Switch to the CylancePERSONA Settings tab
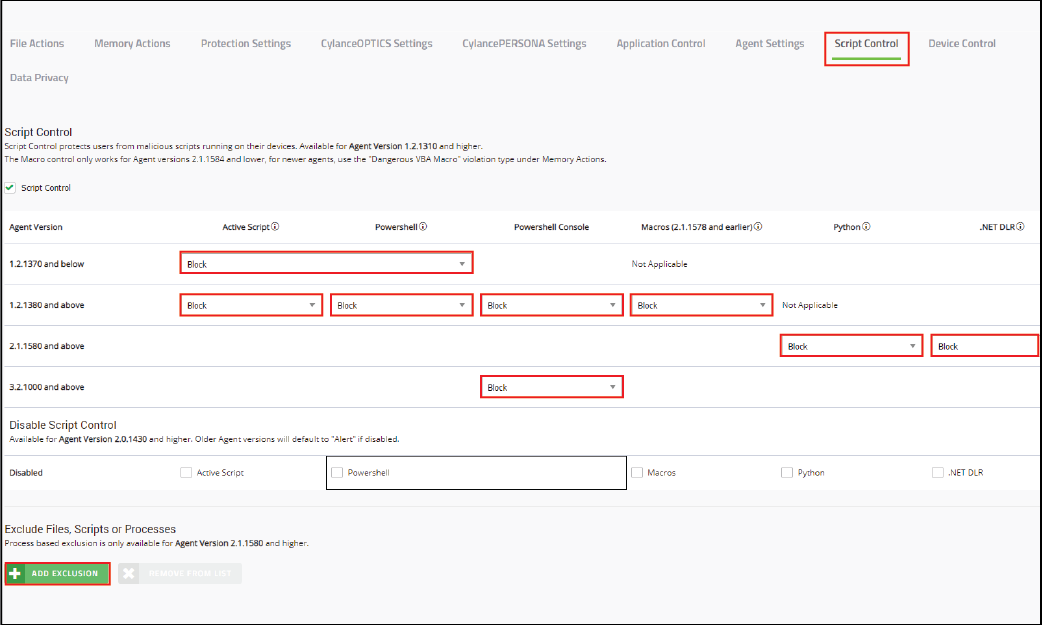Screen dimensions: 1042x625 (524, 43)
